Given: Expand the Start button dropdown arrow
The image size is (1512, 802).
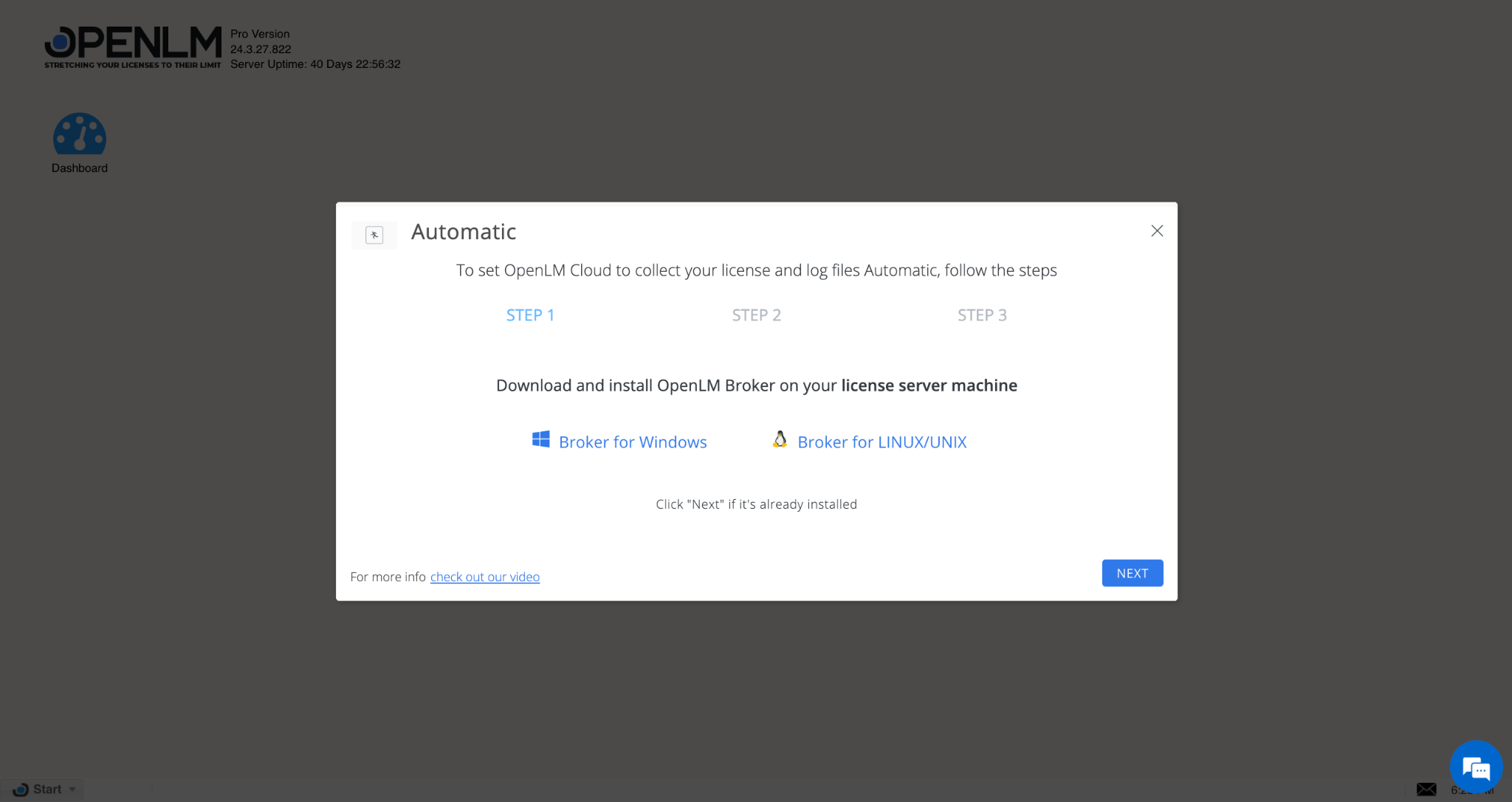Looking at the screenshot, I should tap(71, 789).
